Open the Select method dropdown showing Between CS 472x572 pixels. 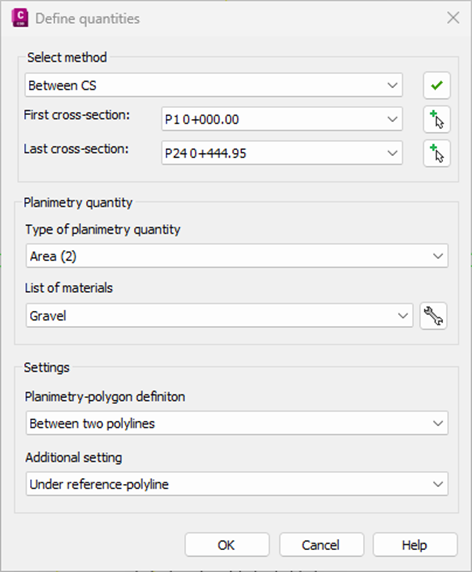[x=214, y=85]
